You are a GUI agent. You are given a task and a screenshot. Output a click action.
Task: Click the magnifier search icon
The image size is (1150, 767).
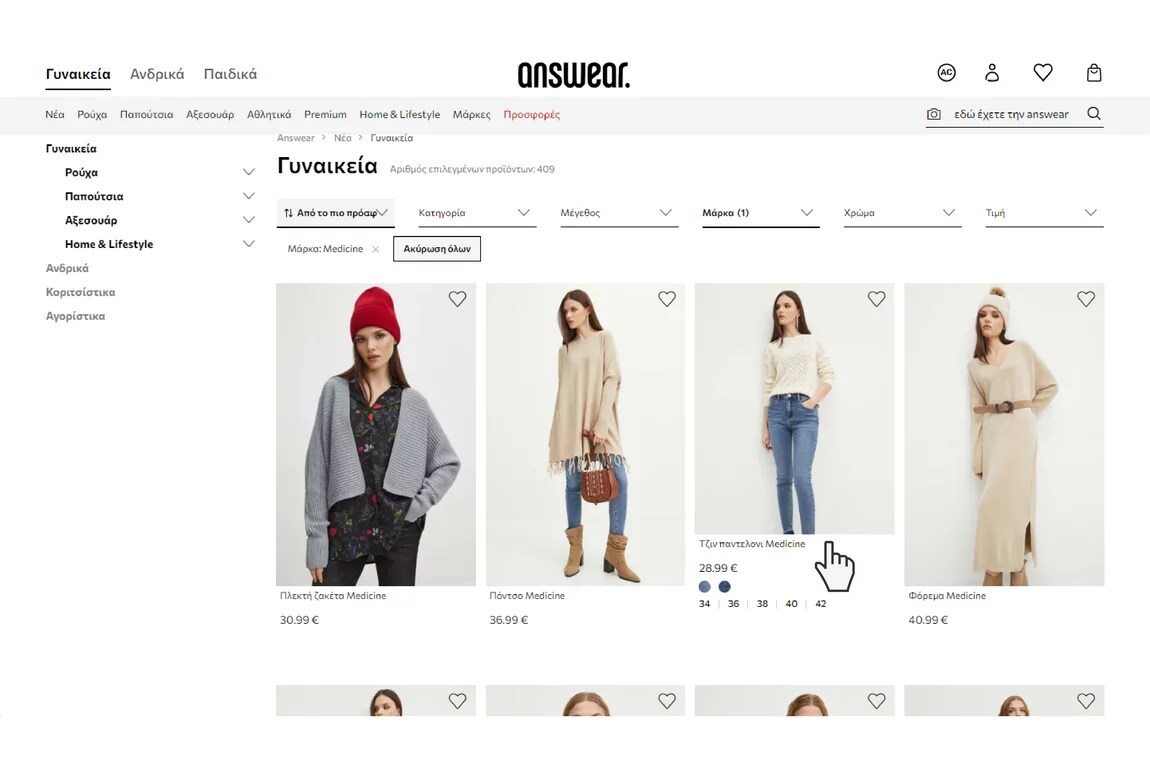click(1094, 114)
